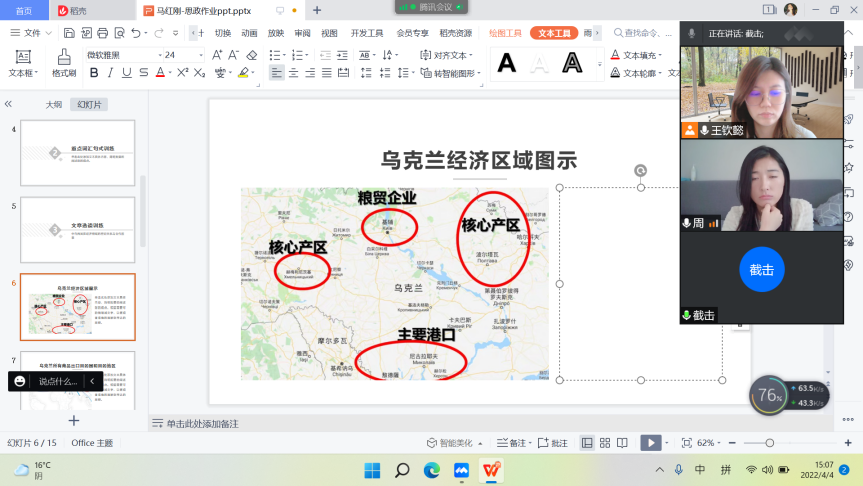Adjust the zoom slider in status bar
Screen dimensions: 863x486
point(769,443)
